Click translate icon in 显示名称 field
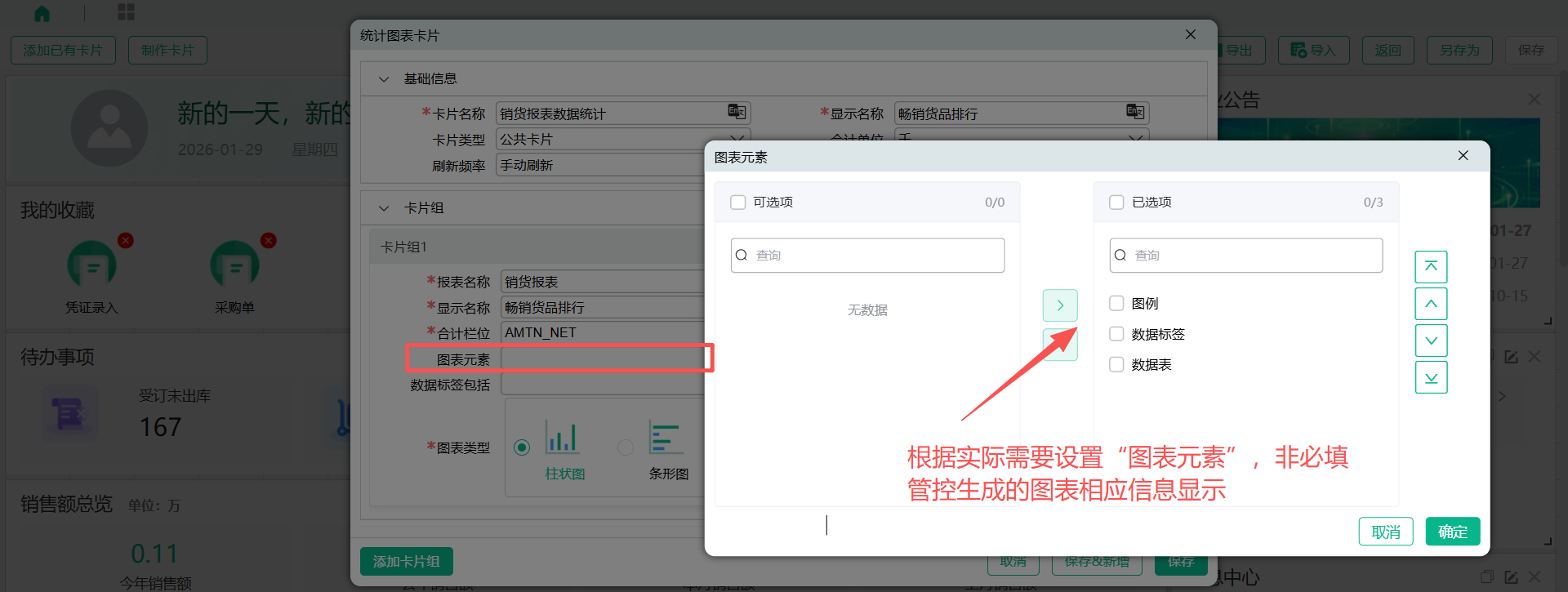This screenshot has height=592, width=1568. pyautogui.click(x=1134, y=112)
